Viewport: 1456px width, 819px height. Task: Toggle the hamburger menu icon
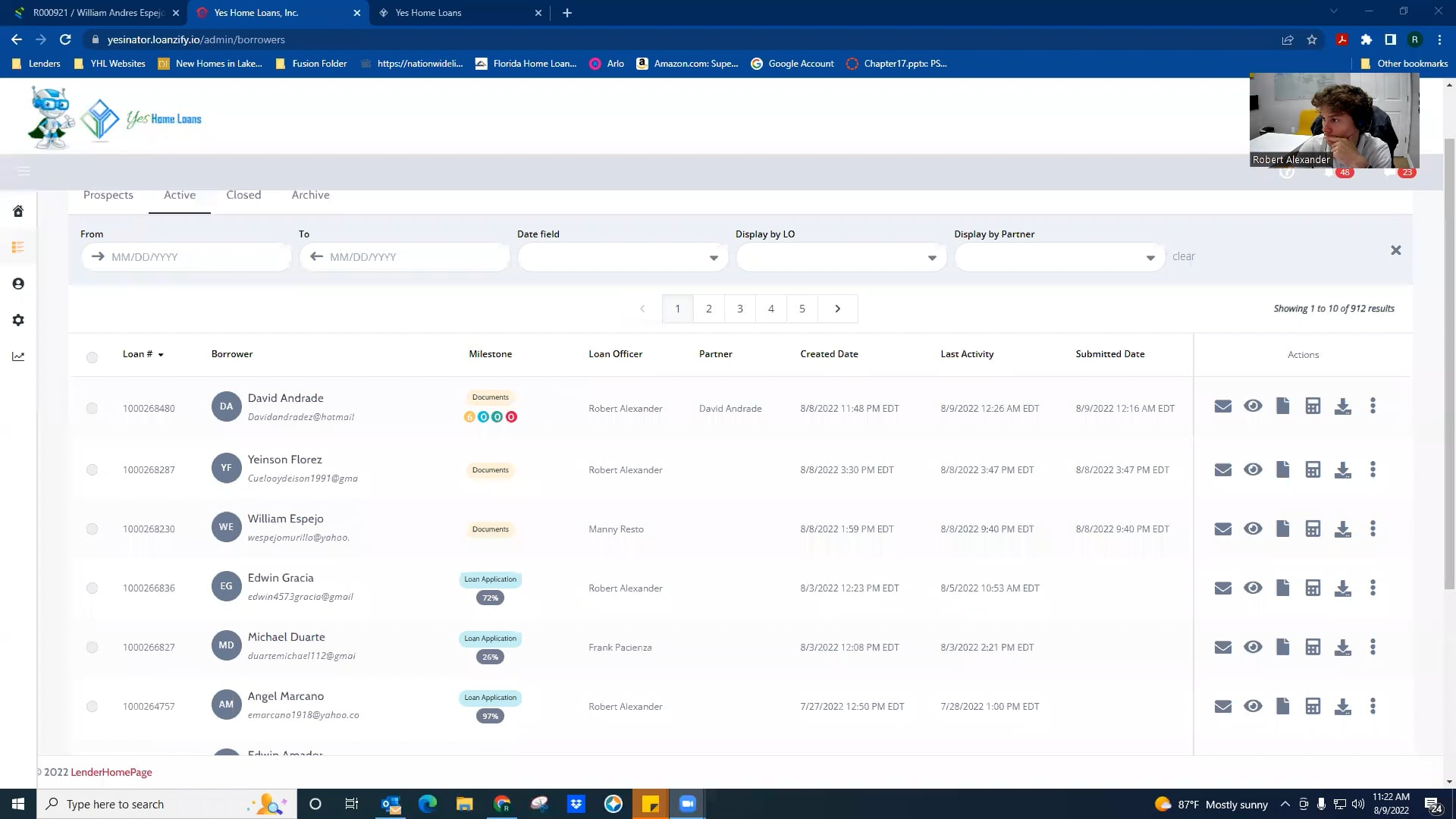coord(24,171)
